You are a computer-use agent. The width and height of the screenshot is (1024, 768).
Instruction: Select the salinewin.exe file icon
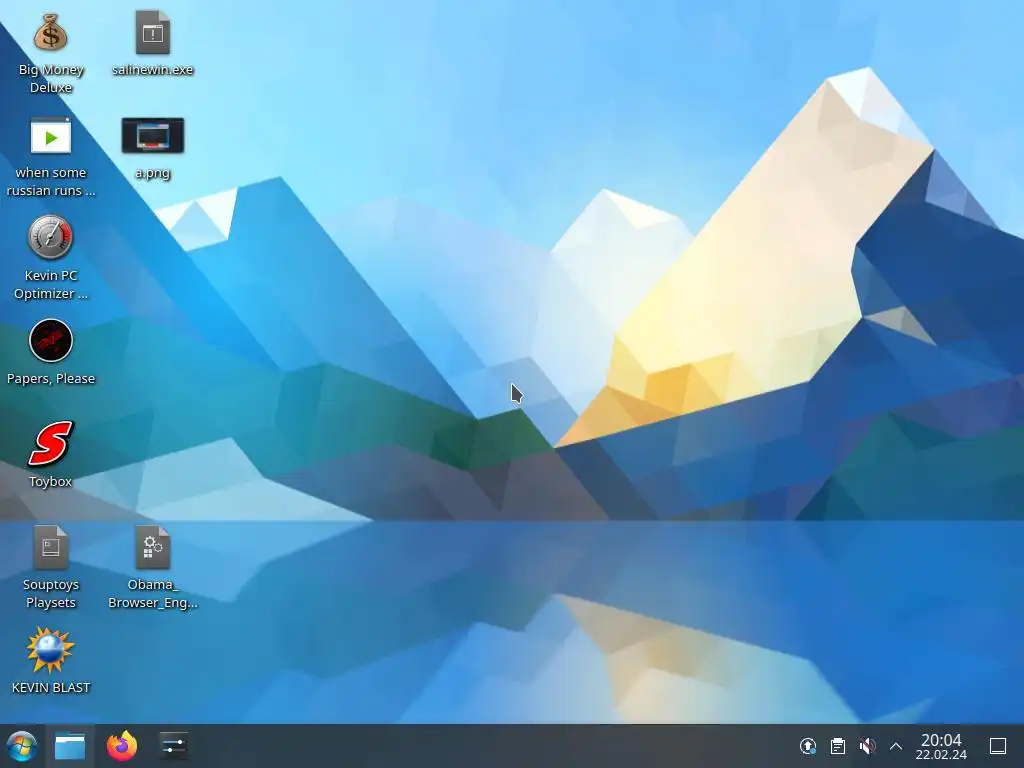pos(153,33)
